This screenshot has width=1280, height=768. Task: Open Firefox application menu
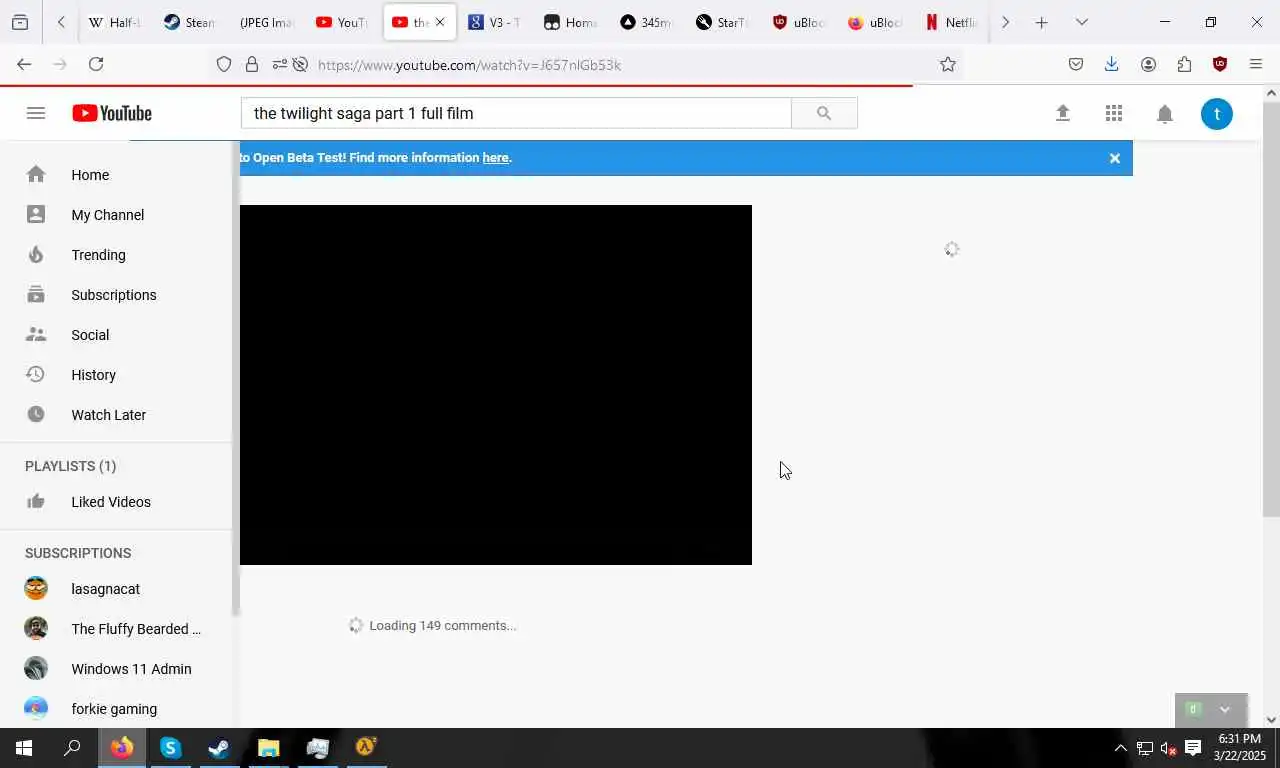point(1256,64)
